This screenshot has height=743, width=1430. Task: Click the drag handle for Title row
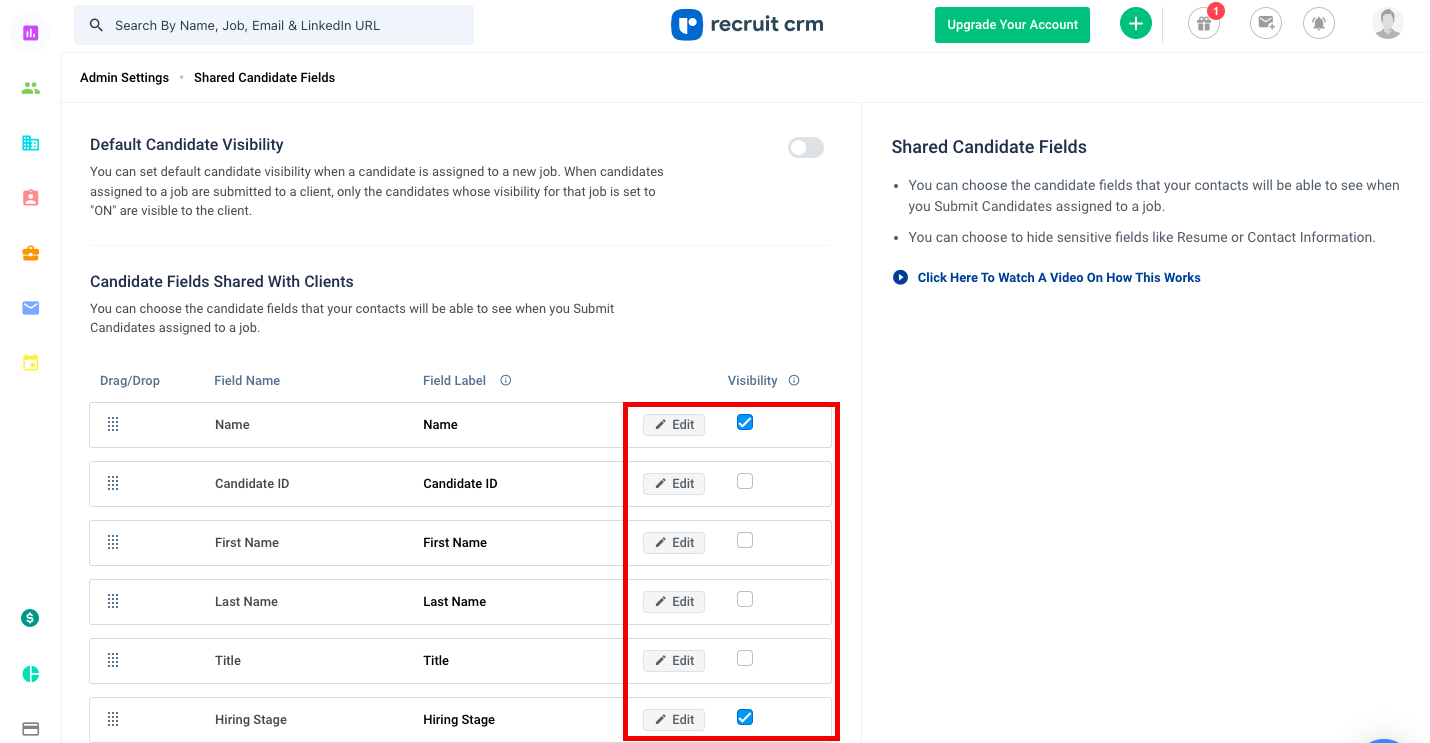[x=113, y=661]
